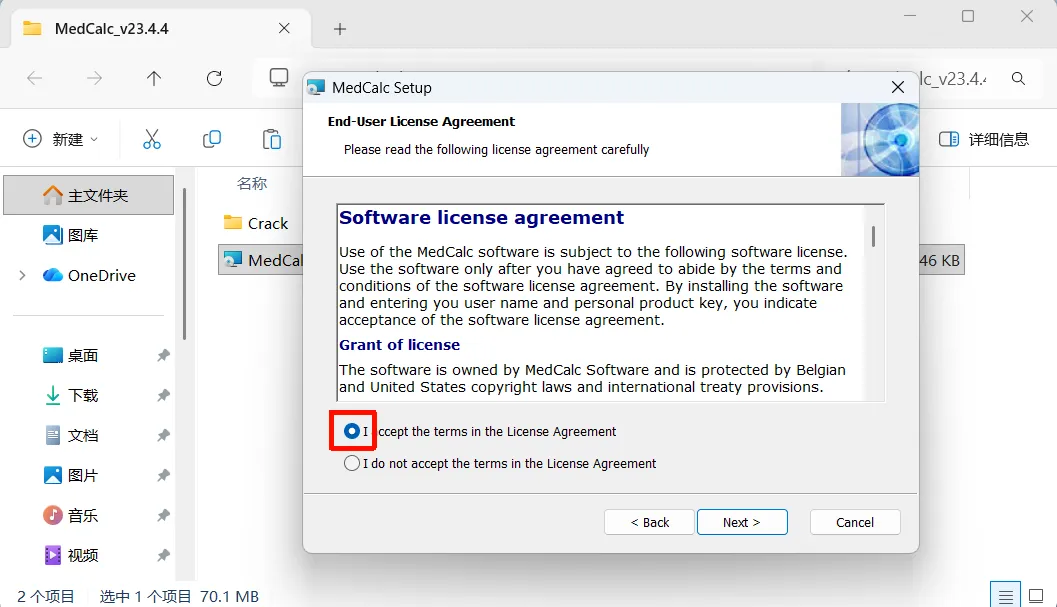Close the MedCalc_v23.4.4 tab
This screenshot has width=1057, height=607.
284,28
